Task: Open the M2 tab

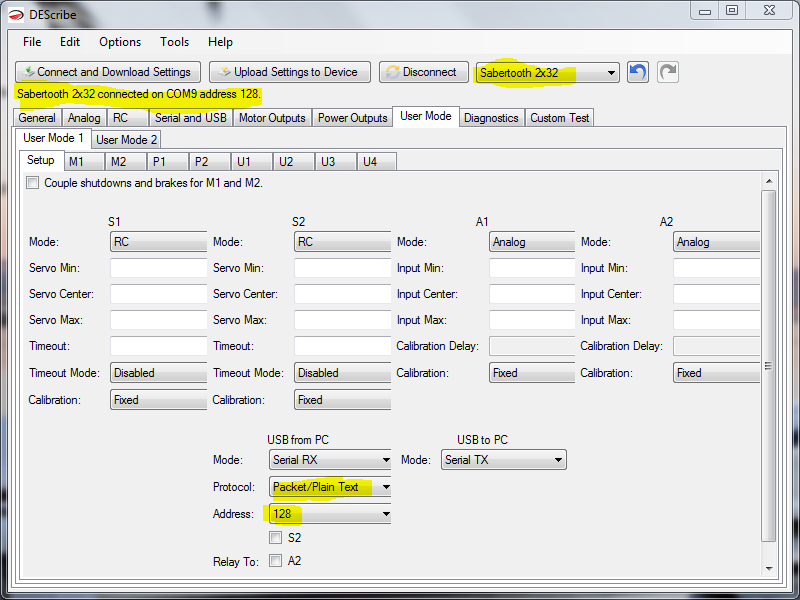Action: click(126, 162)
